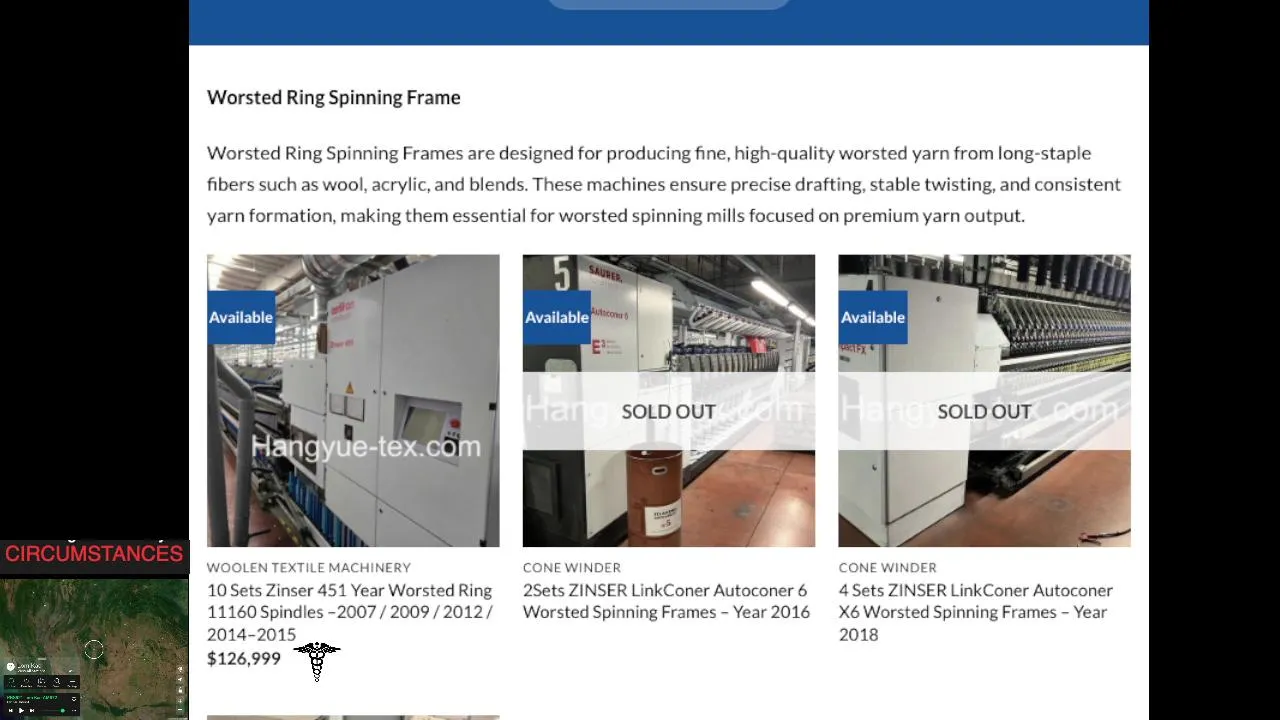1280x720 pixels.
Task: Adjust the mini player green slider
Action: pyautogui.click(x=63, y=711)
